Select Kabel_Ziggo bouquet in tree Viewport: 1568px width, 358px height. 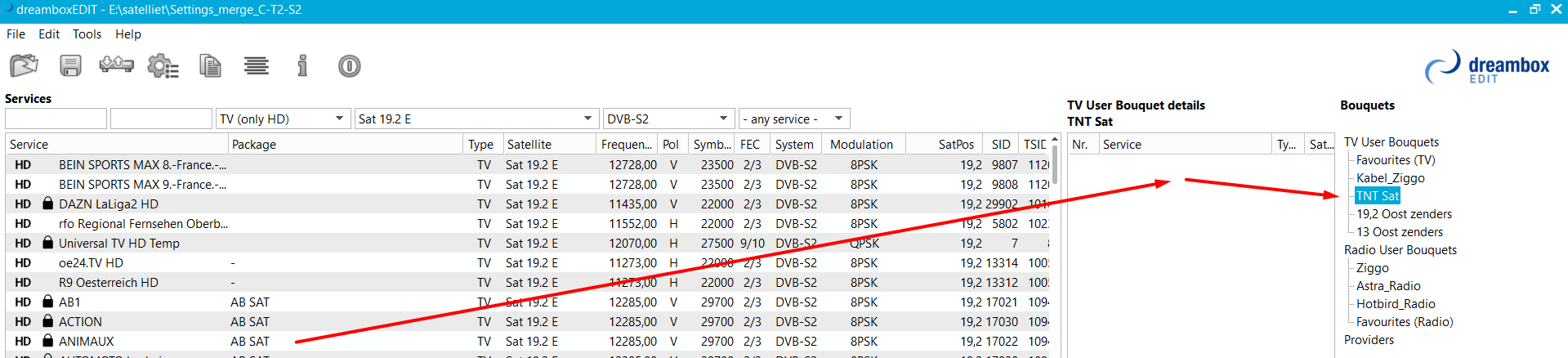[x=1390, y=178]
